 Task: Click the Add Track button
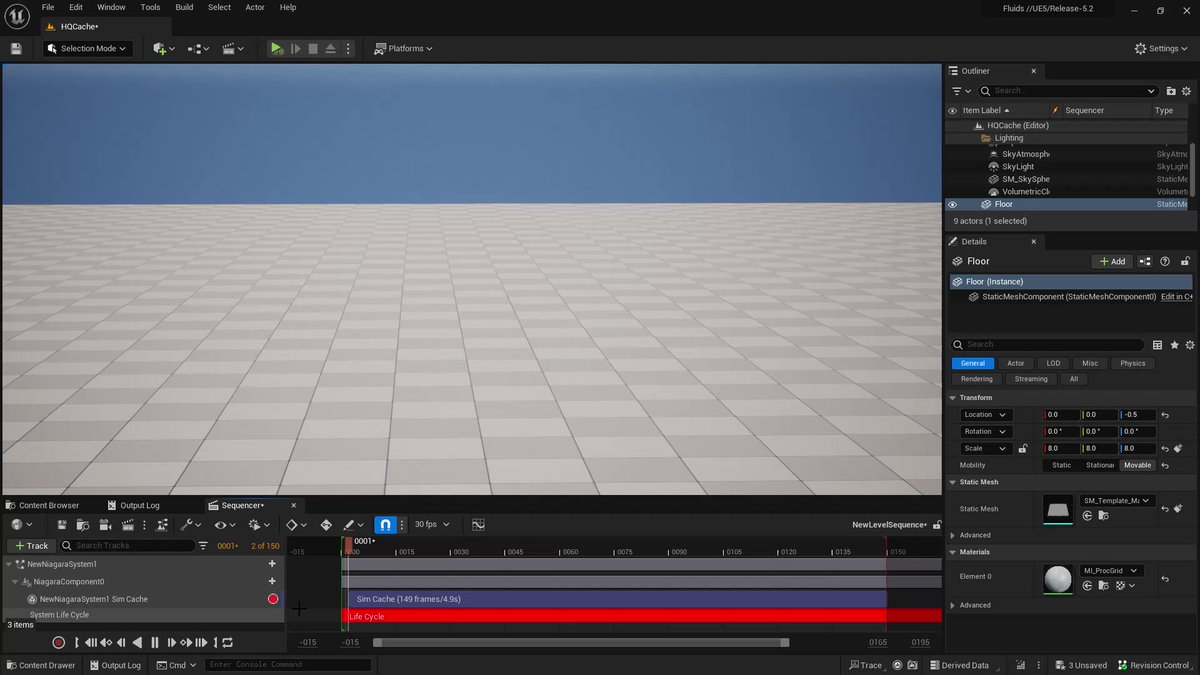tap(31, 545)
